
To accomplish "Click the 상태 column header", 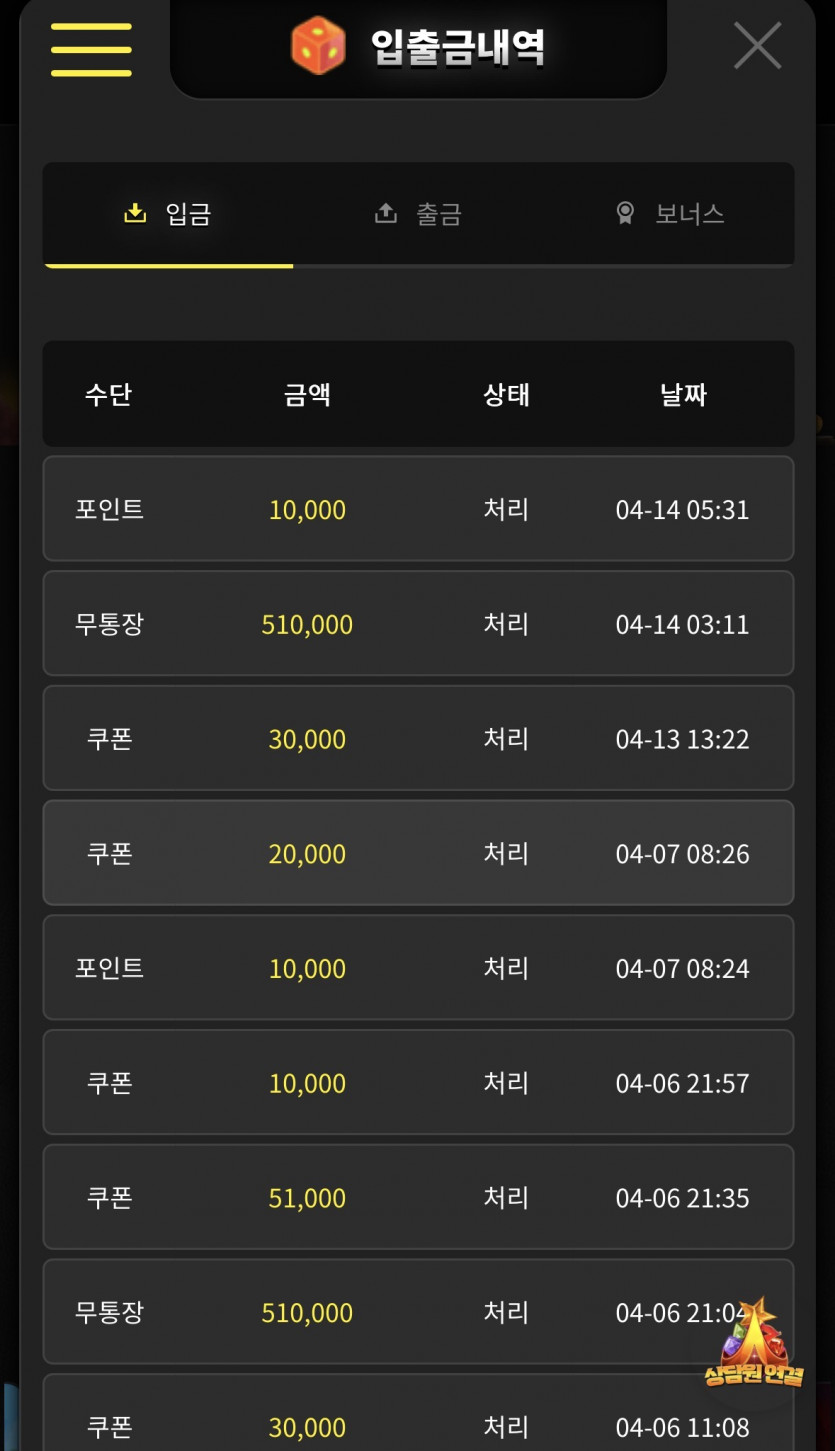I will click(x=506, y=395).
